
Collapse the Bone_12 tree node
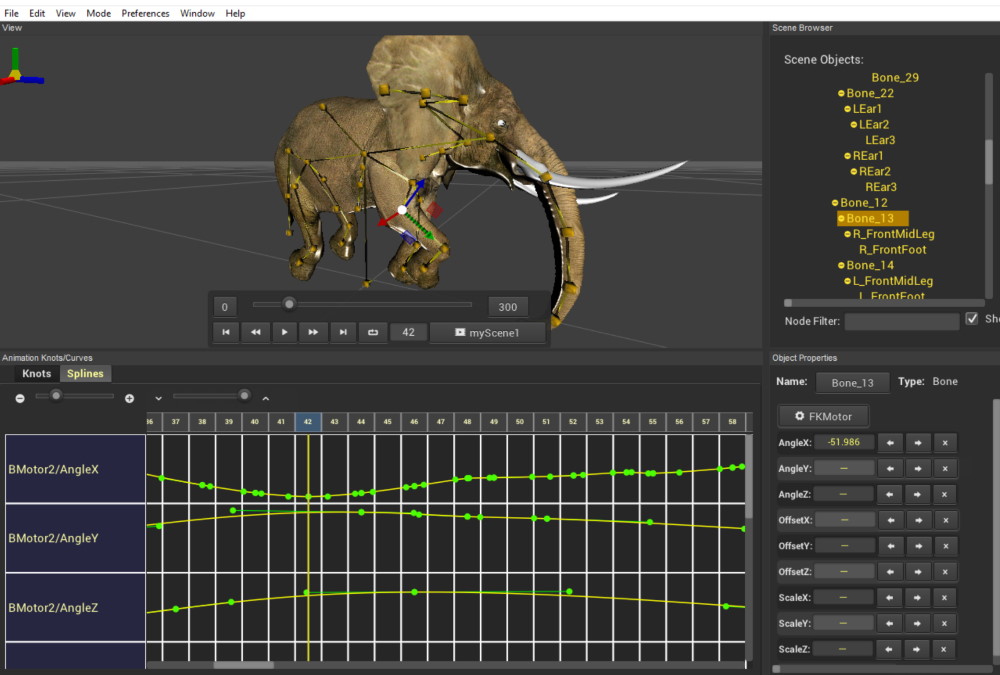point(835,203)
